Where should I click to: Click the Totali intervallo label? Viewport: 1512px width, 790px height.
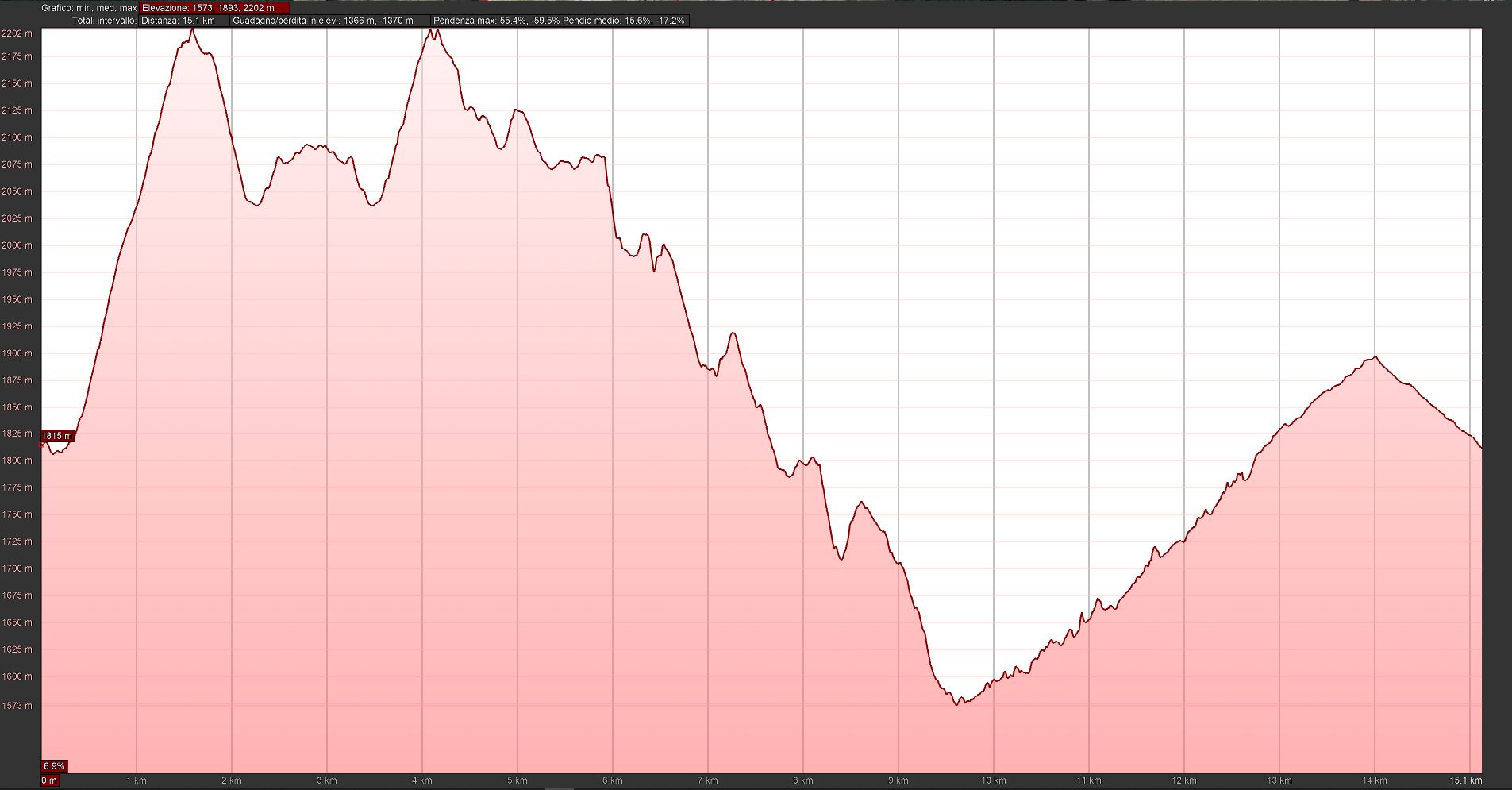103,21
